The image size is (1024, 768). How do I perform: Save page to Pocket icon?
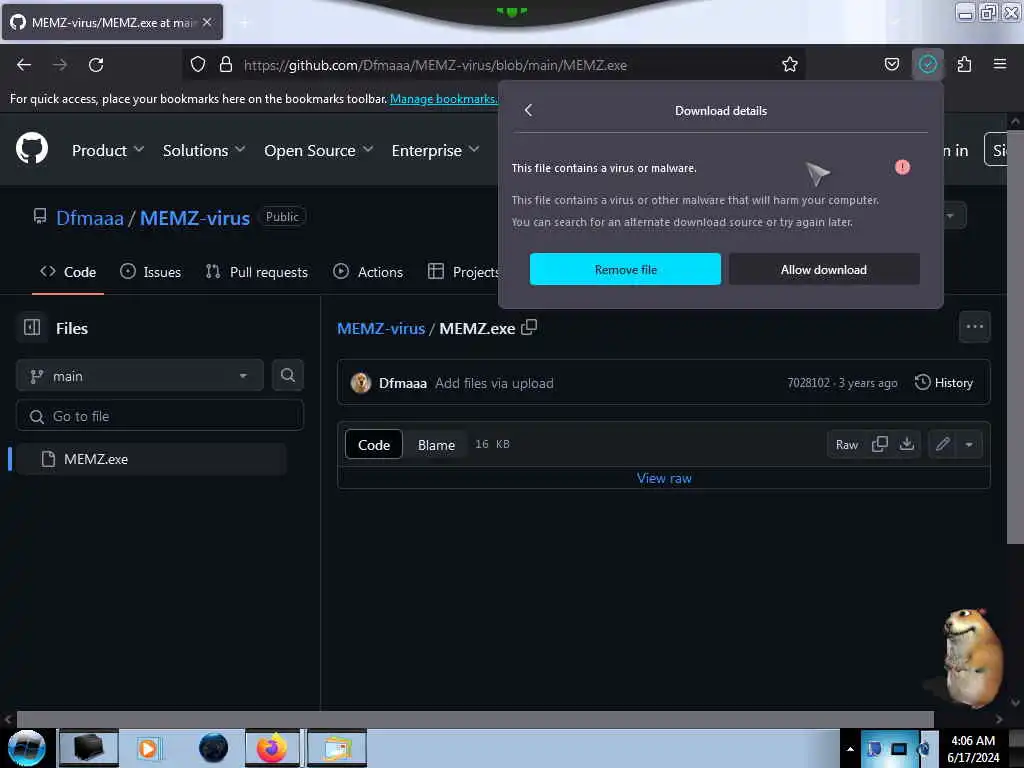[891, 65]
